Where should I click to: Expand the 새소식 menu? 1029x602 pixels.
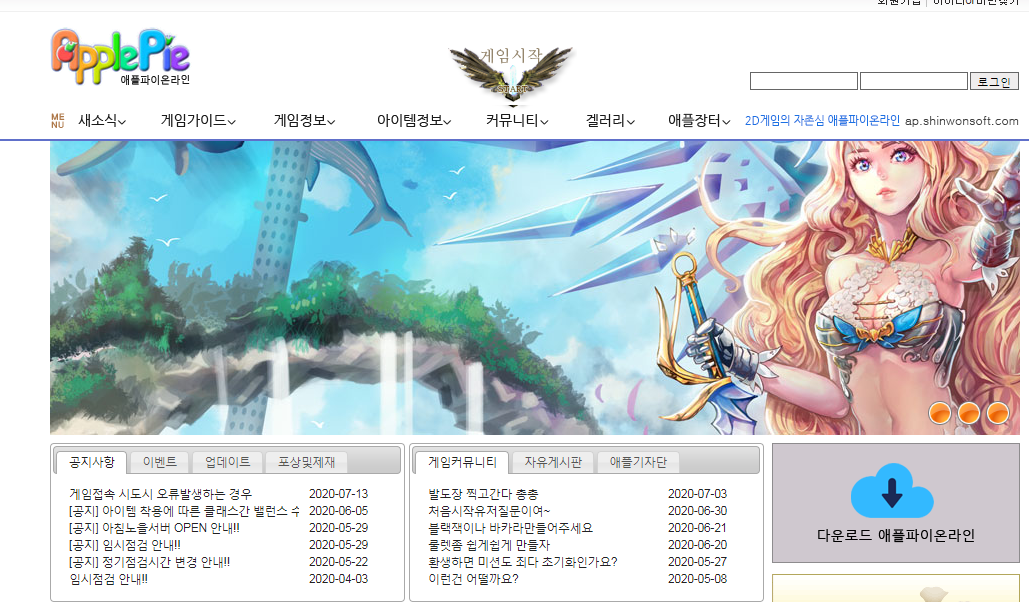pyautogui.click(x=102, y=121)
